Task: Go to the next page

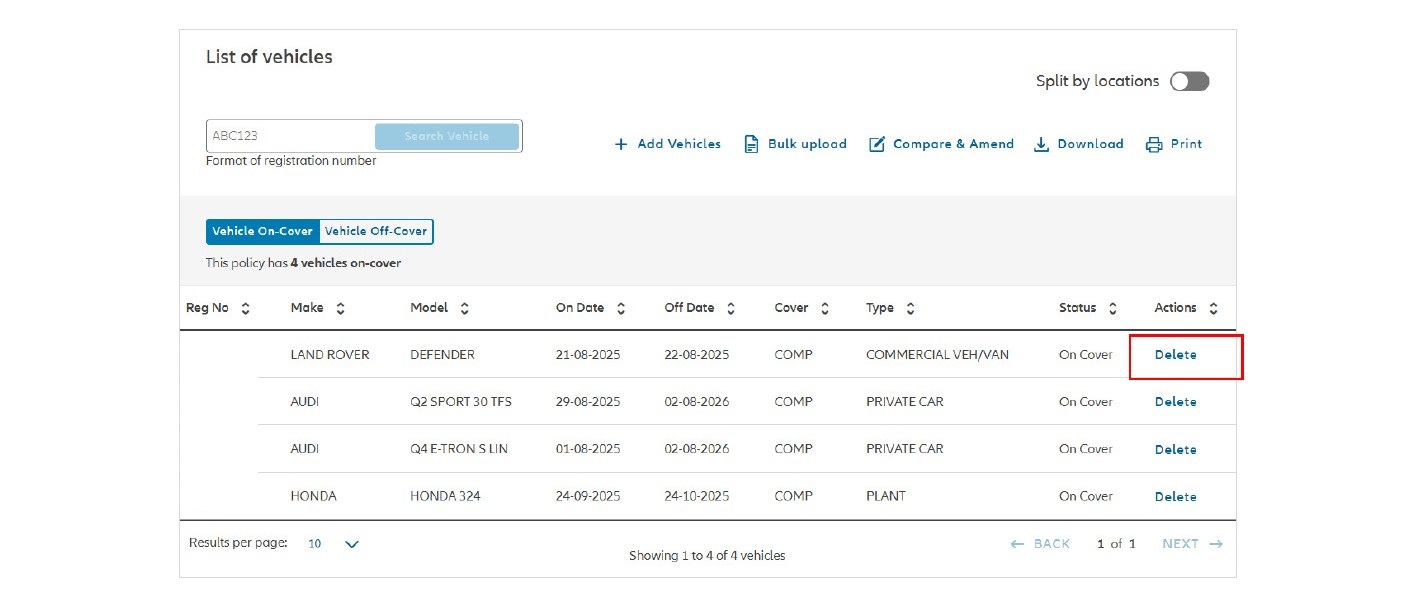Action: (x=1192, y=544)
